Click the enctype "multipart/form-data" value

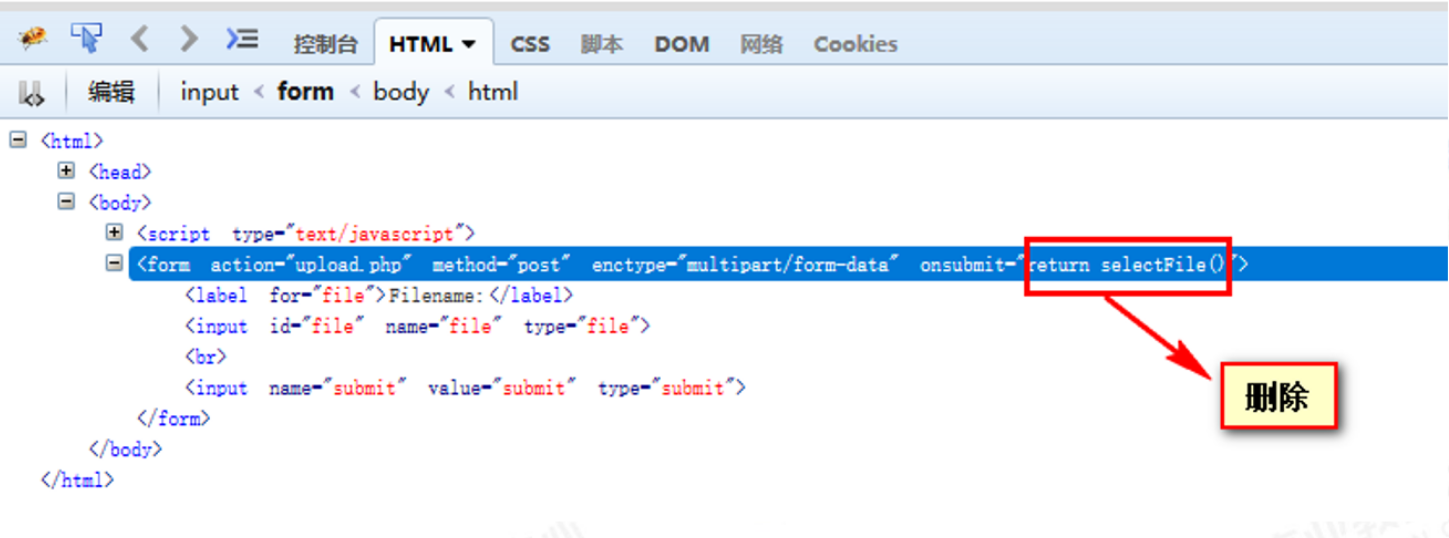(788, 265)
